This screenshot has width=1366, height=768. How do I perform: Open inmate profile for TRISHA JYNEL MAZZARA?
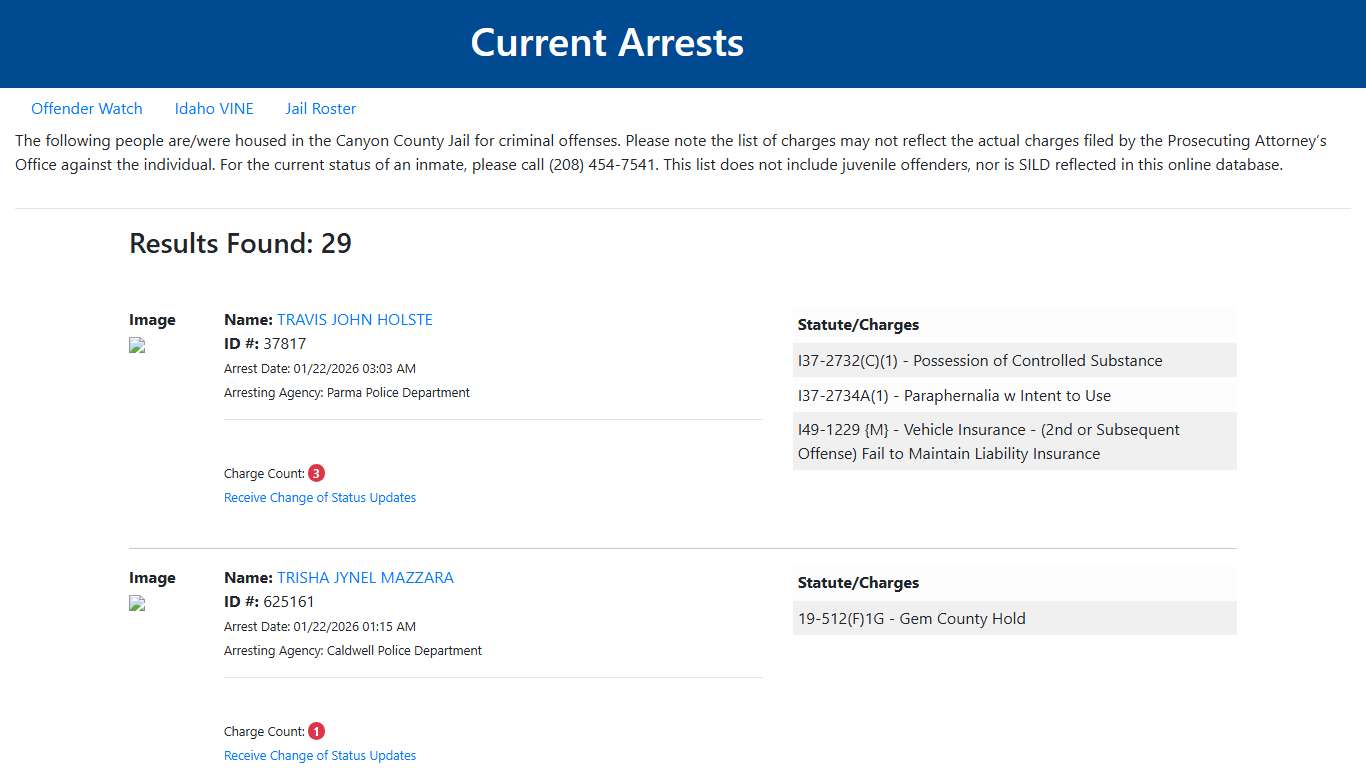365,577
